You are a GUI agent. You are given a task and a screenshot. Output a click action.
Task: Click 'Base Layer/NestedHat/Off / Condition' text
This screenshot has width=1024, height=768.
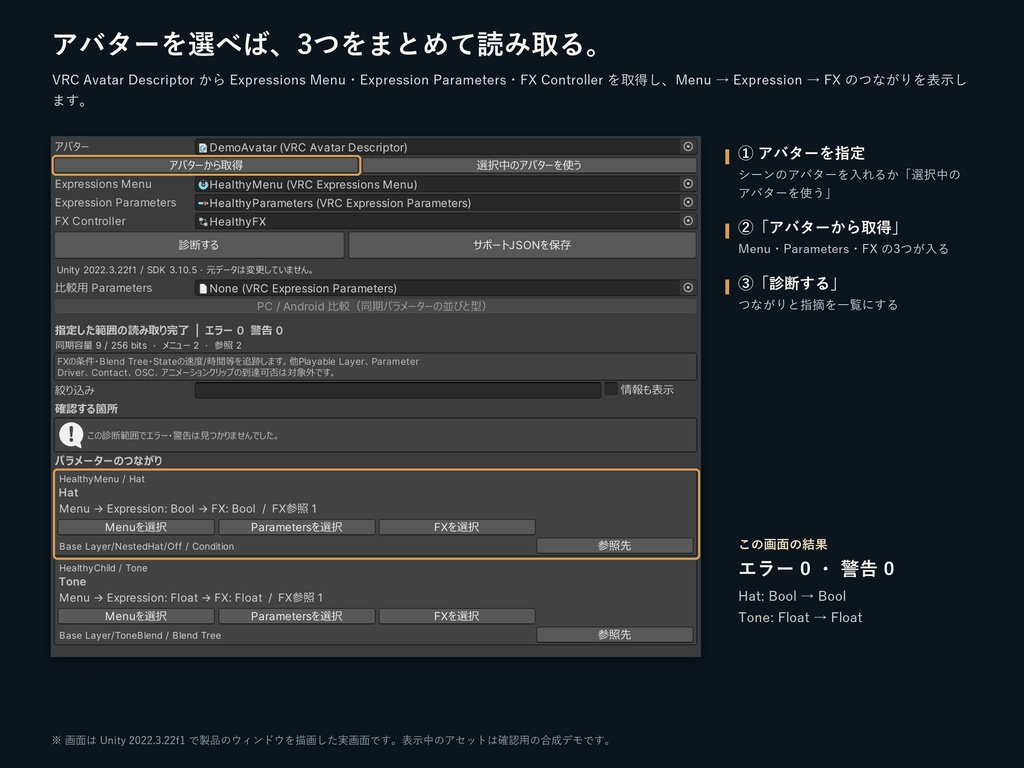click(146, 547)
